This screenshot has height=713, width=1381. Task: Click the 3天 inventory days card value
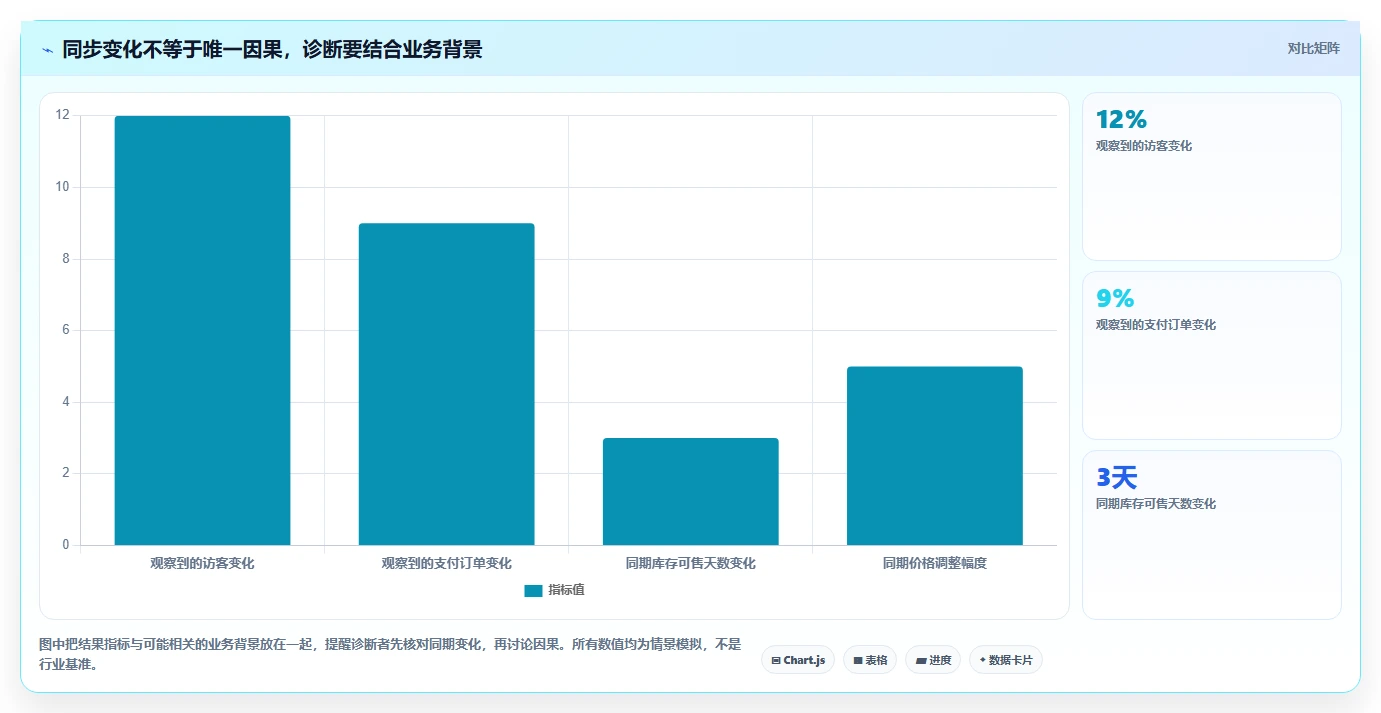click(x=1116, y=478)
